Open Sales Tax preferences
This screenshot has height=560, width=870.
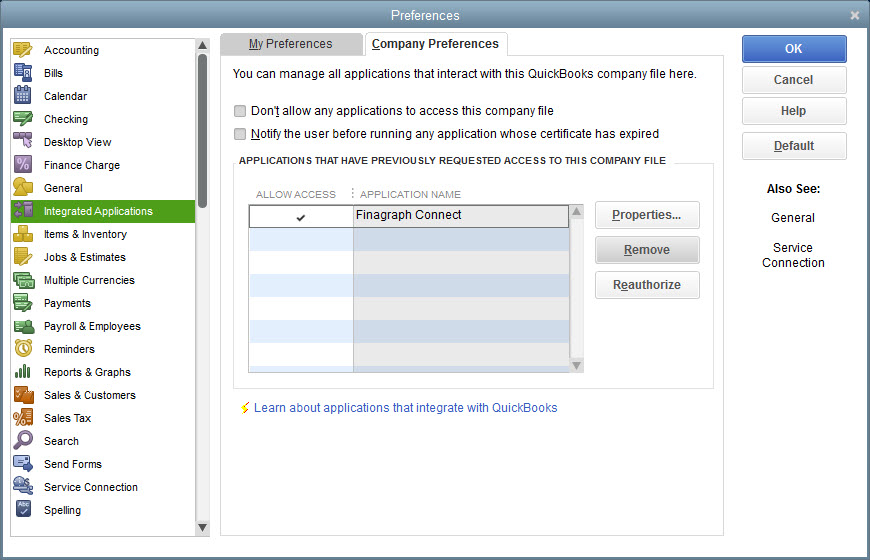[x=67, y=418]
